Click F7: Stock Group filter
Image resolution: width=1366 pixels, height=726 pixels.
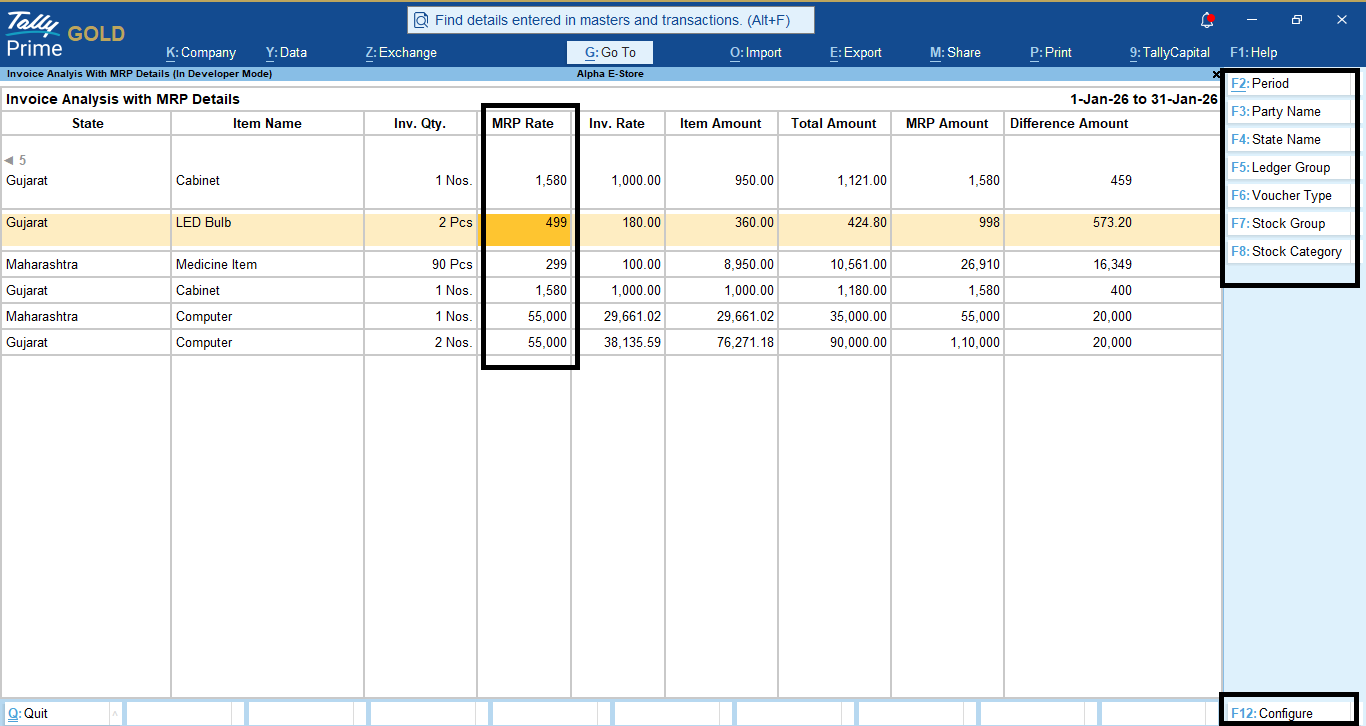click(1290, 224)
